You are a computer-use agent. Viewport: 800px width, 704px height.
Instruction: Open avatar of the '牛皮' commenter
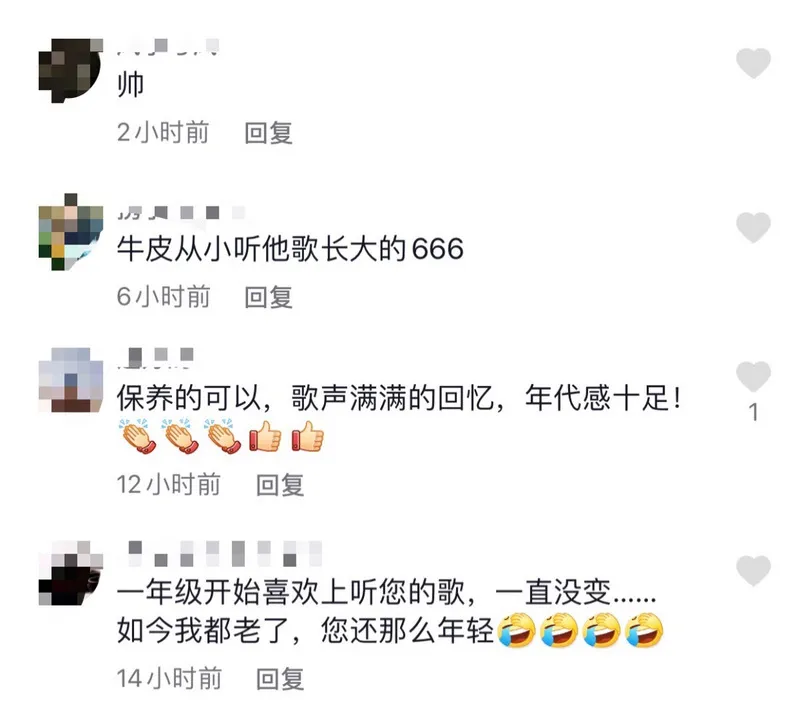(70, 232)
